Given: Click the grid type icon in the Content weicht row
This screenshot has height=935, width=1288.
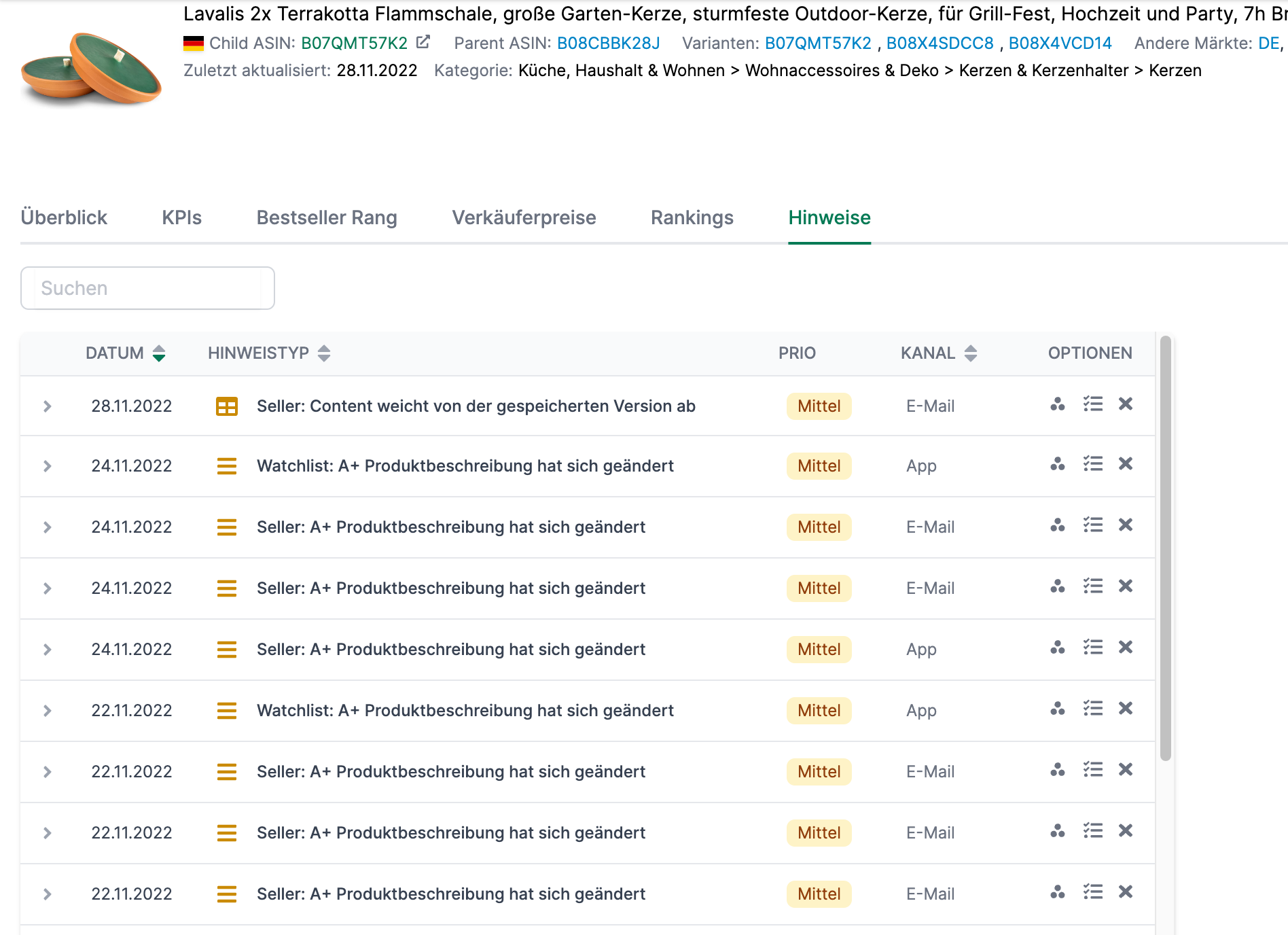Looking at the screenshot, I should [227, 406].
